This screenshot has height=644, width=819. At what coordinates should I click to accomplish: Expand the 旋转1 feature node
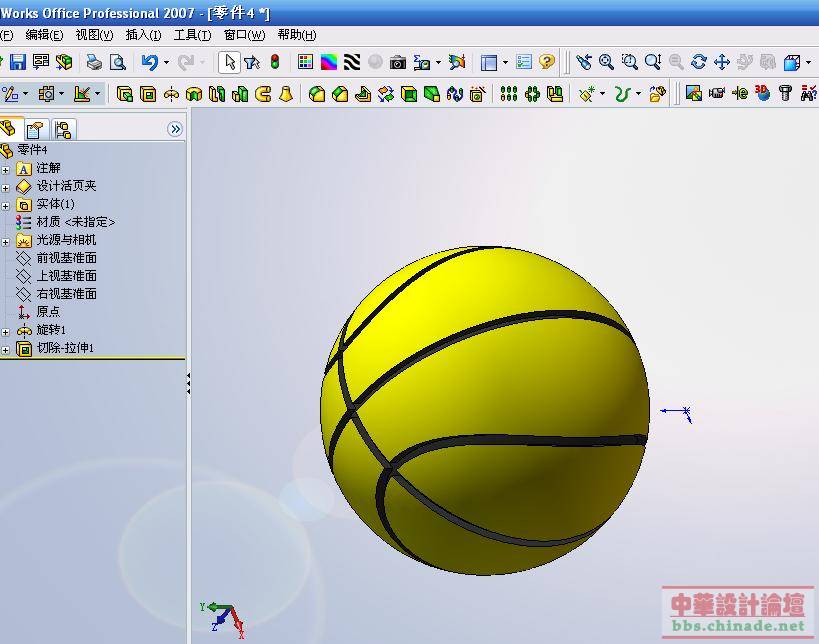(x=6, y=331)
